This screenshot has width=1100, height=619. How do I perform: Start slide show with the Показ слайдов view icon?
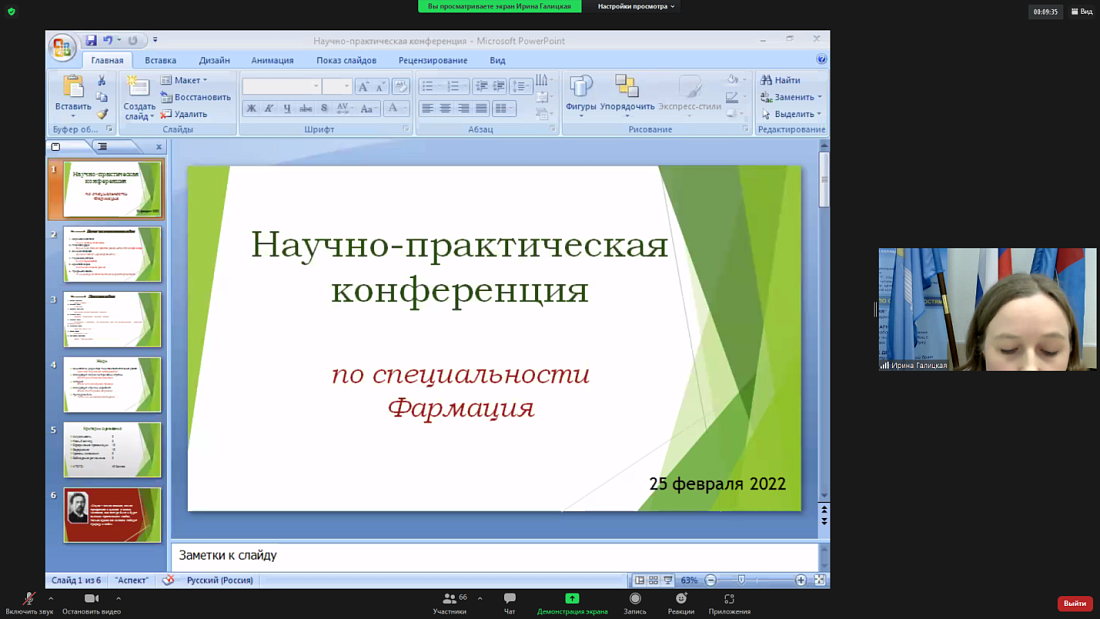pos(669,578)
